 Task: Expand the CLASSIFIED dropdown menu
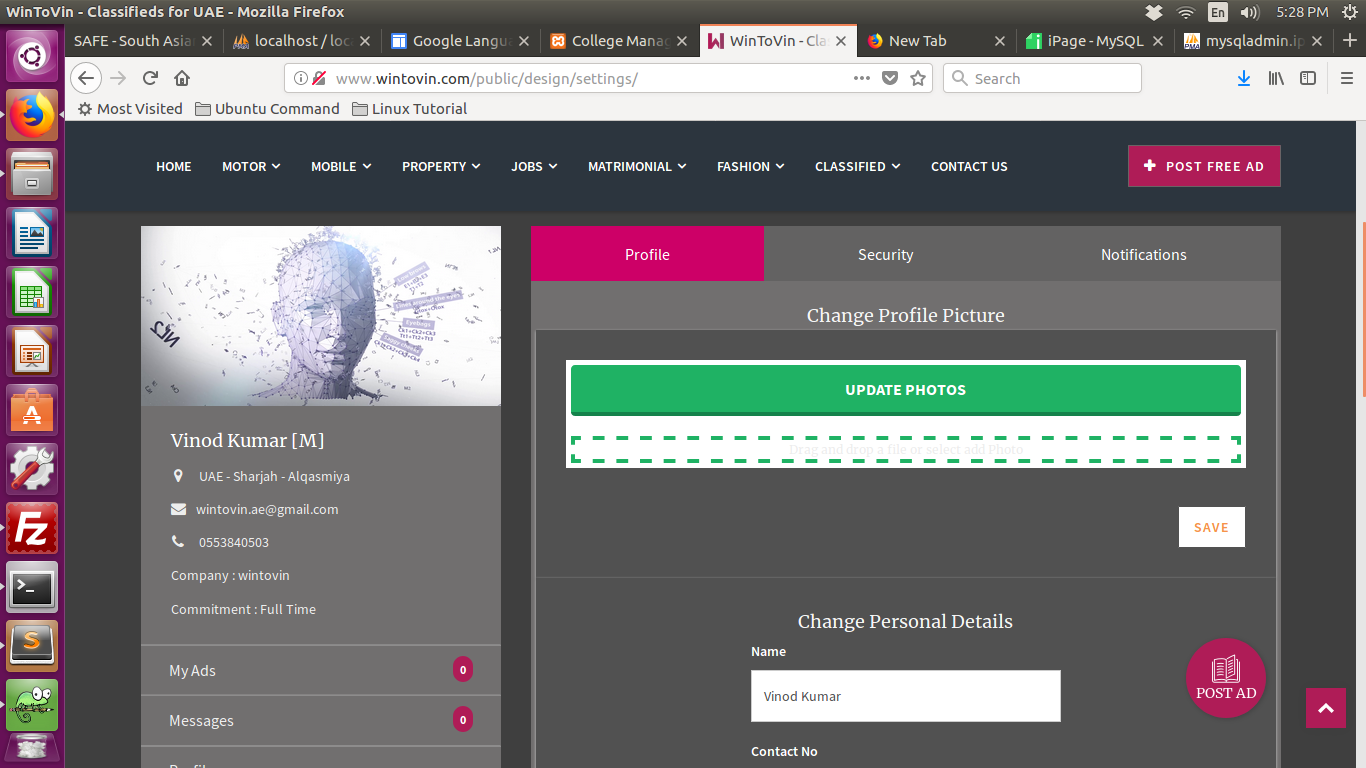(x=858, y=166)
